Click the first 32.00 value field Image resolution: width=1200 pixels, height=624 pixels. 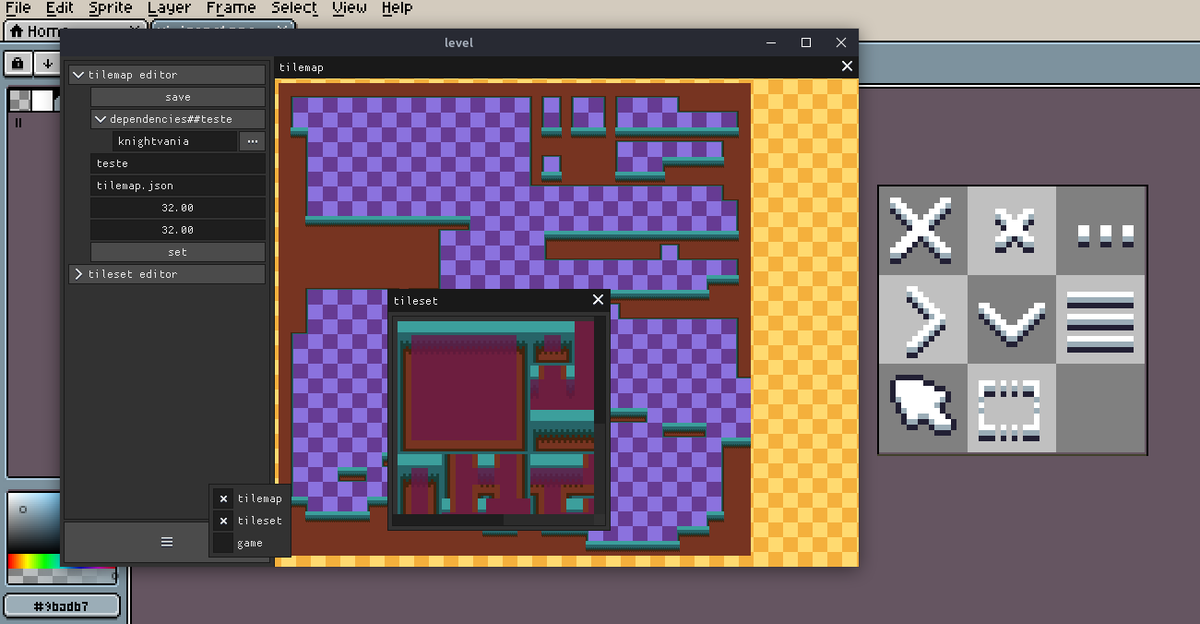coord(178,208)
